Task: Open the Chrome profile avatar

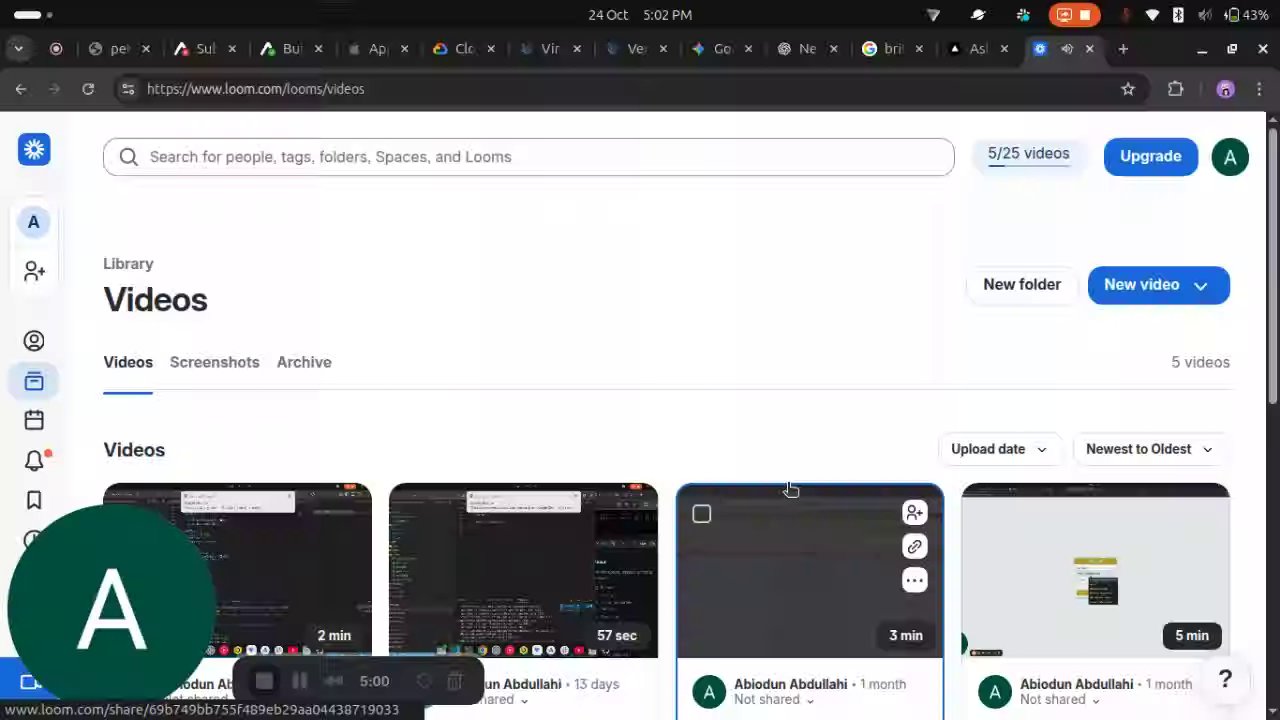Action: 1225,89
